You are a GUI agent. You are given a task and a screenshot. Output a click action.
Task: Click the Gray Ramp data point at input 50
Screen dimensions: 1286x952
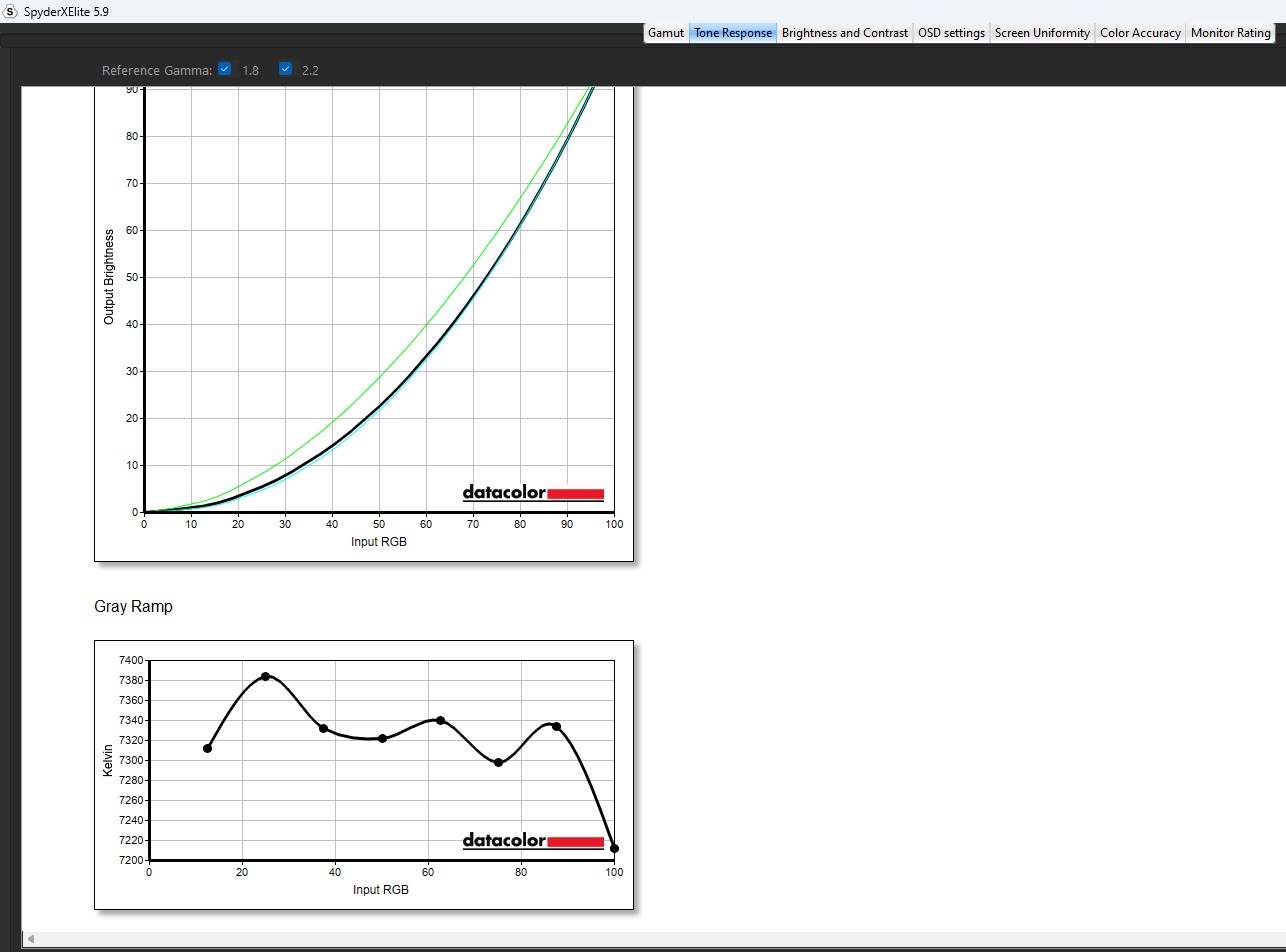point(382,738)
